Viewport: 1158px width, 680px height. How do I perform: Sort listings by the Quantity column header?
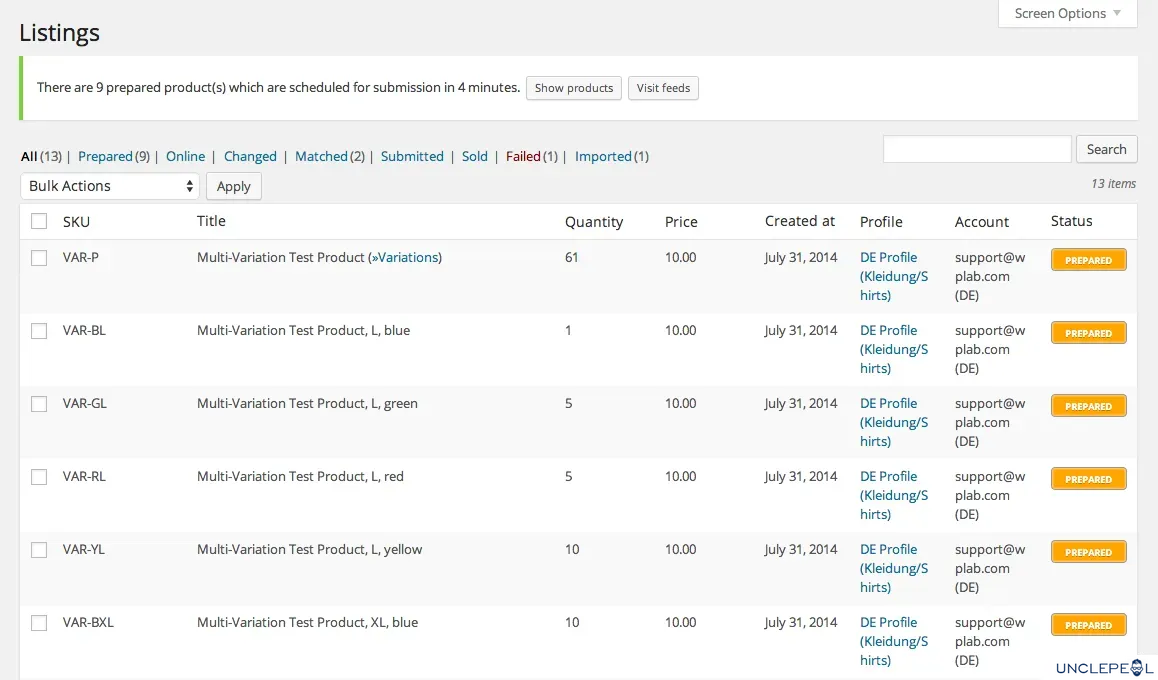(593, 222)
